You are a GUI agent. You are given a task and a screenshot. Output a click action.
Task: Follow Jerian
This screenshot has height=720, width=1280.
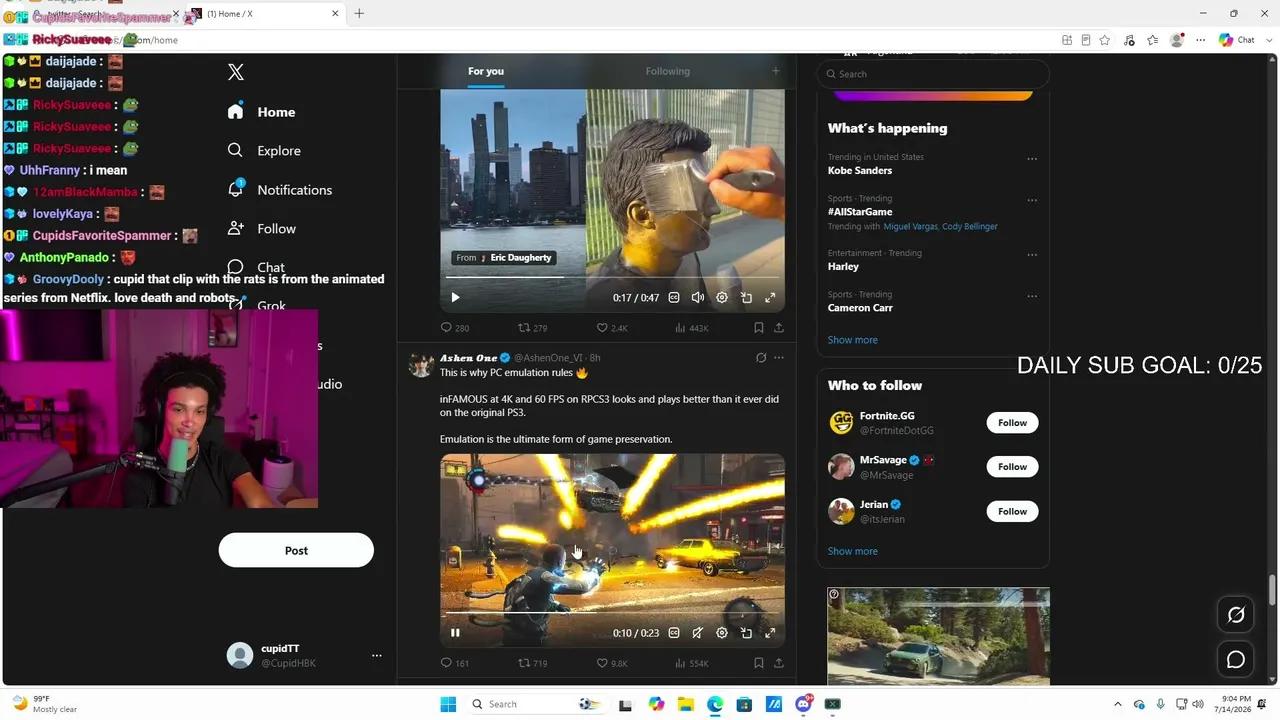pyautogui.click(x=1012, y=511)
